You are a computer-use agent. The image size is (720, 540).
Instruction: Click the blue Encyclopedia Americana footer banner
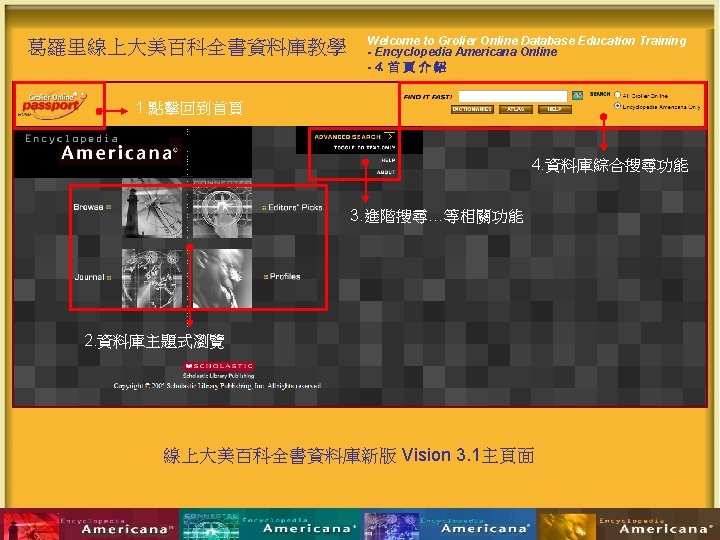click(x=450, y=524)
